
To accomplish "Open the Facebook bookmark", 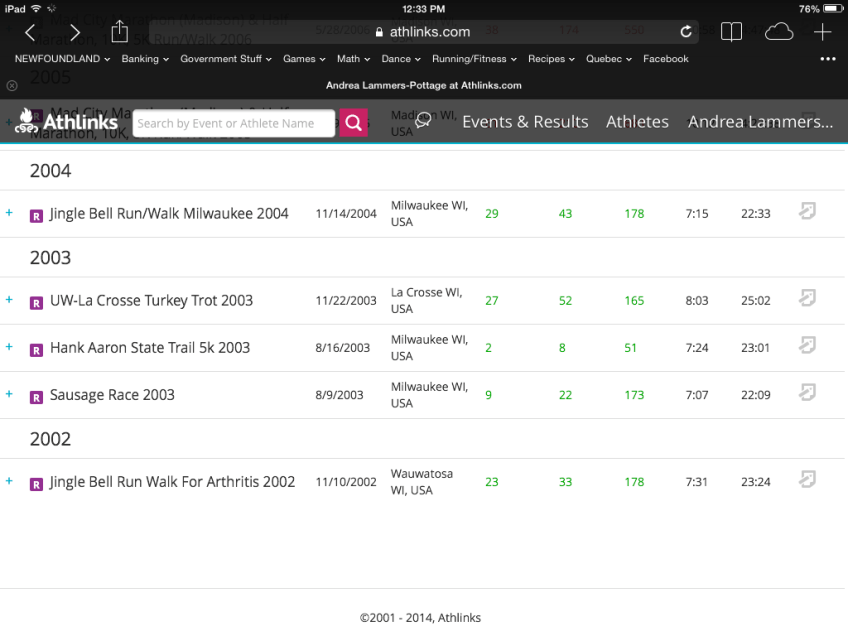I will [x=665, y=59].
